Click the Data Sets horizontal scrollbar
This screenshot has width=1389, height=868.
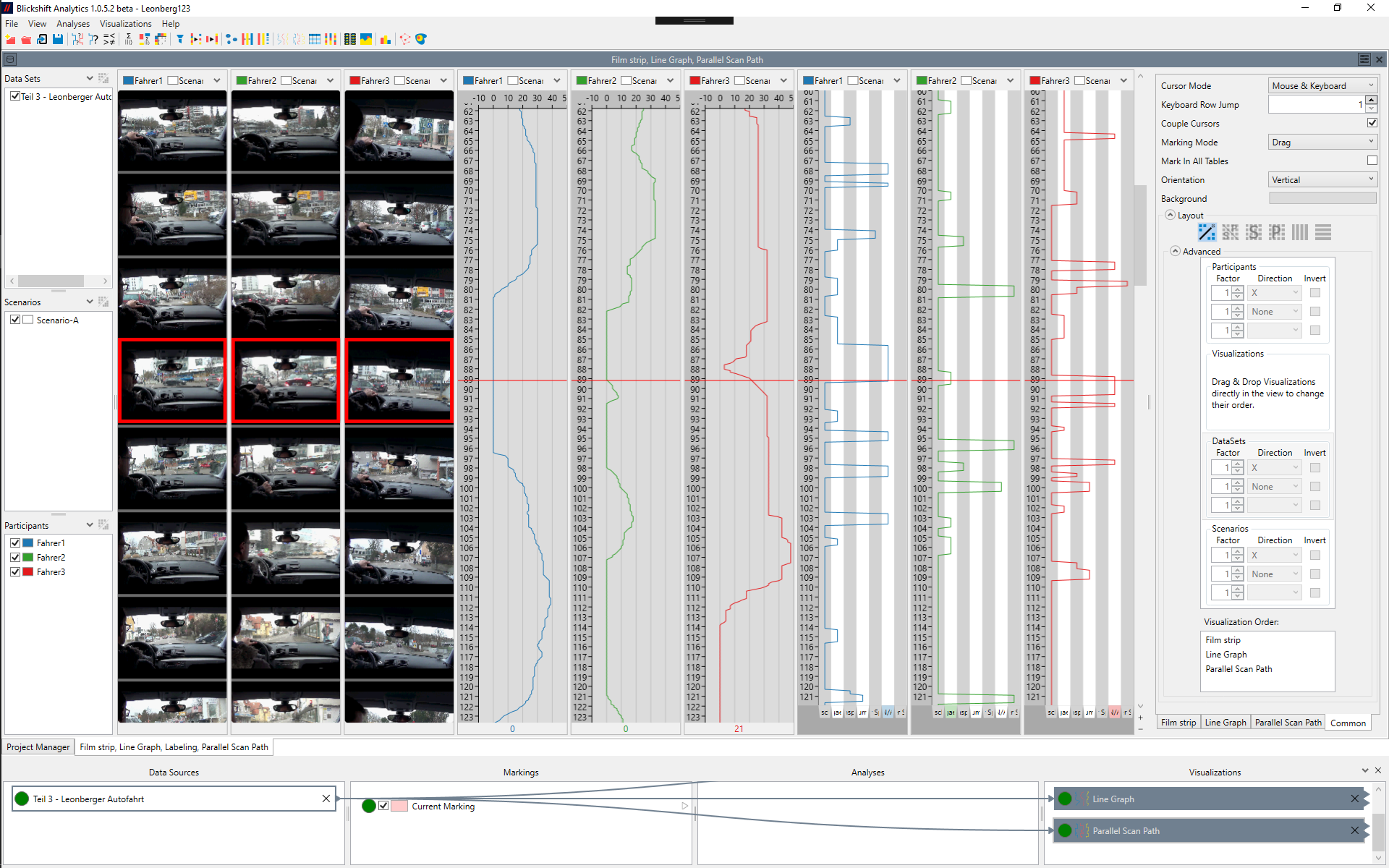pos(58,281)
